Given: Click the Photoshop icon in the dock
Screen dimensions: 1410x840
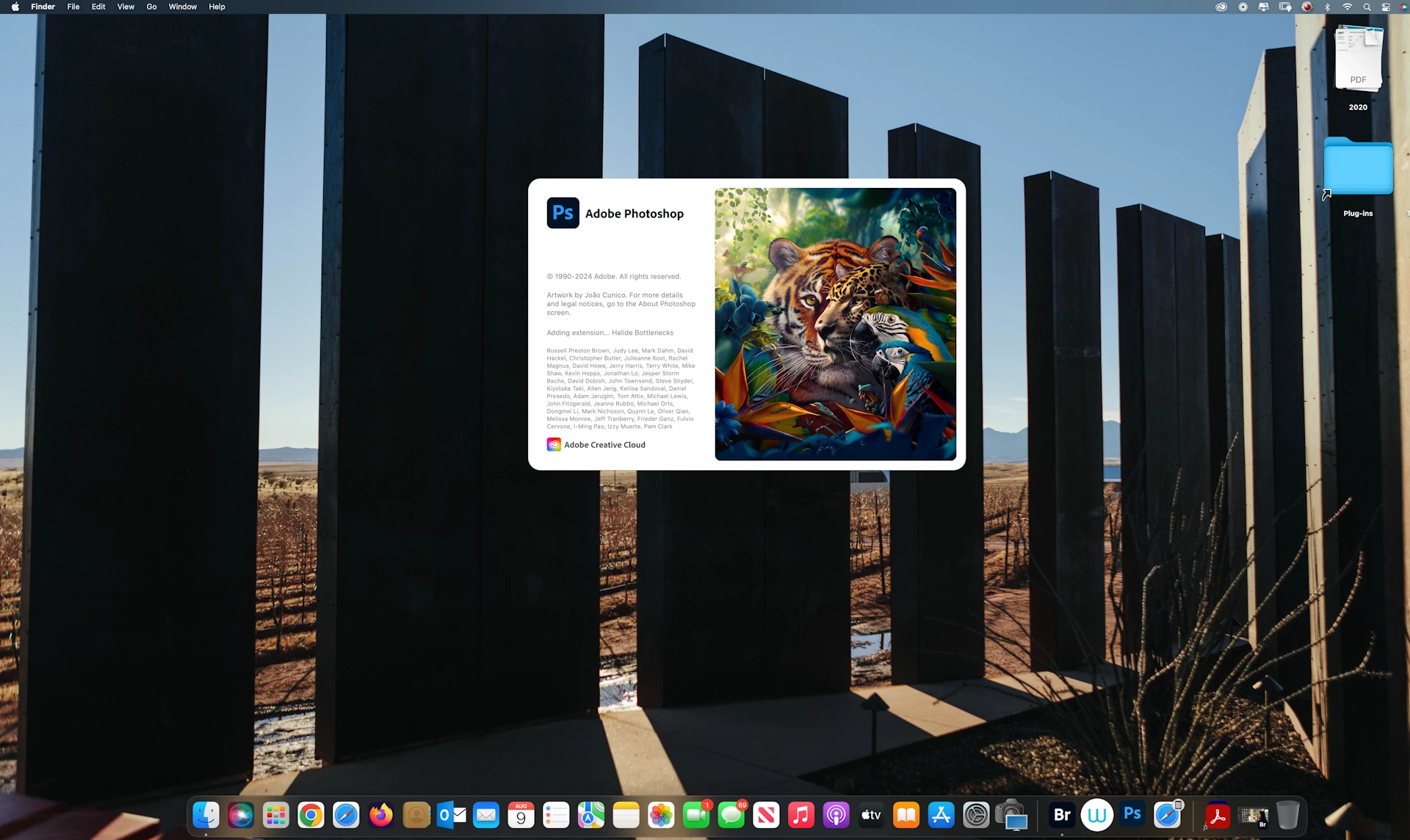Looking at the screenshot, I should [x=1132, y=815].
